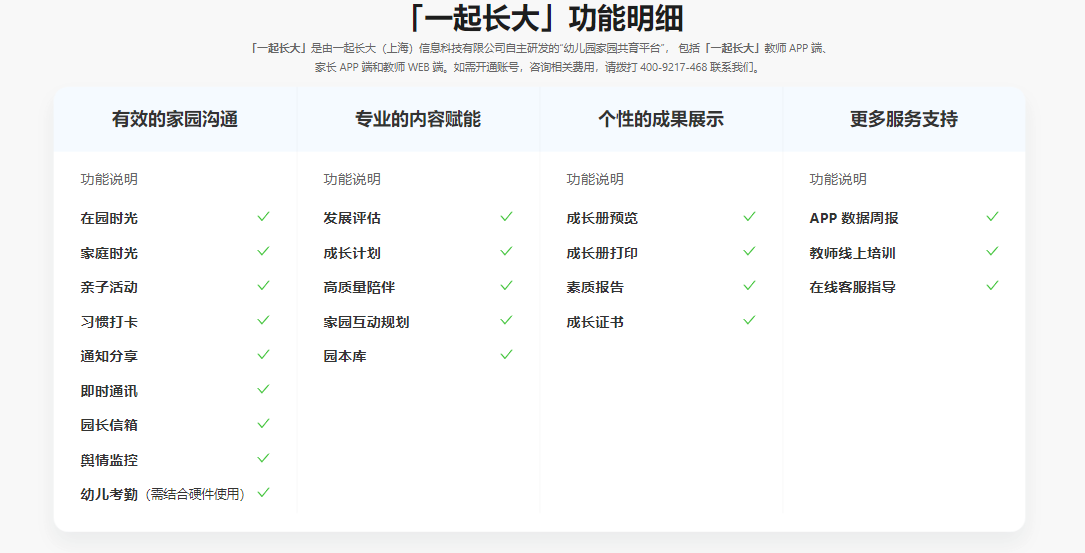Click the checkmark beside 成长计划

(506, 251)
